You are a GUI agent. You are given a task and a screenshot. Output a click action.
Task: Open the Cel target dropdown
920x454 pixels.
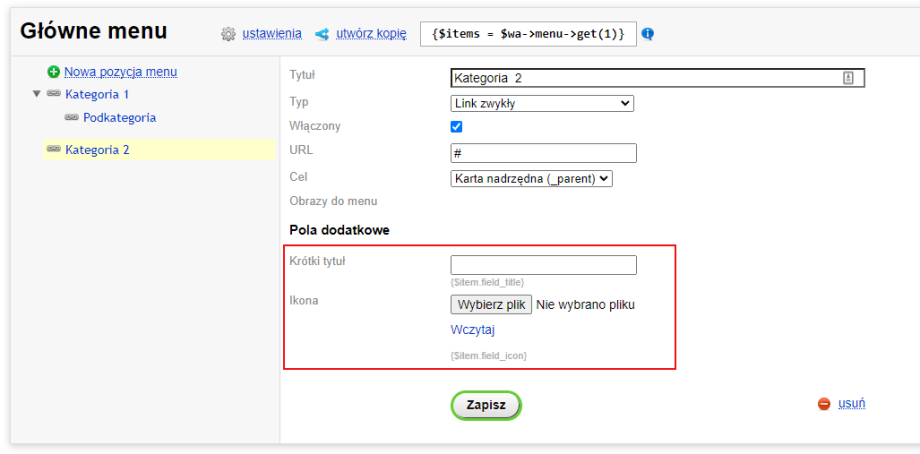point(531,179)
